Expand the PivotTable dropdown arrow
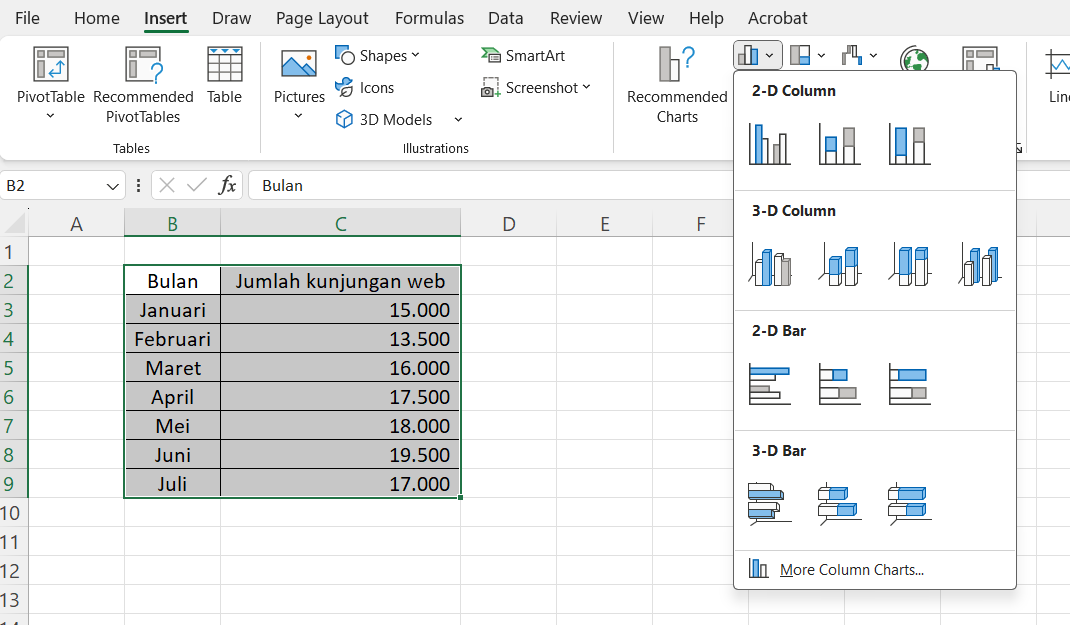Image resolution: width=1070 pixels, height=625 pixels. click(50, 116)
